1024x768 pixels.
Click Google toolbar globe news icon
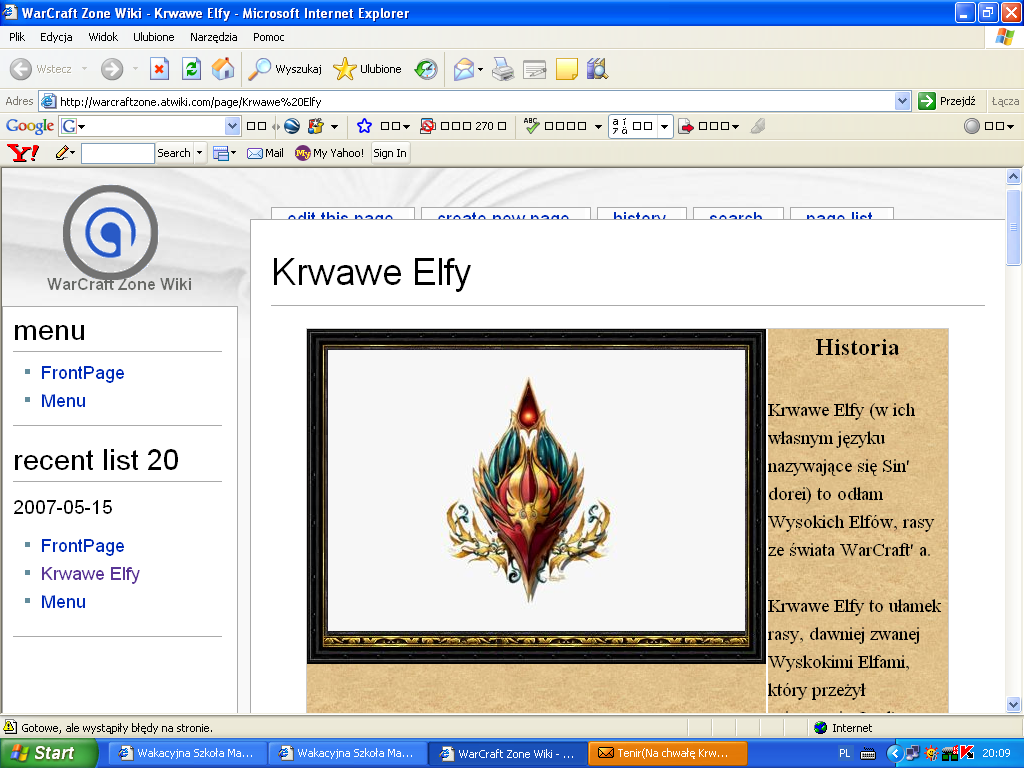point(292,126)
